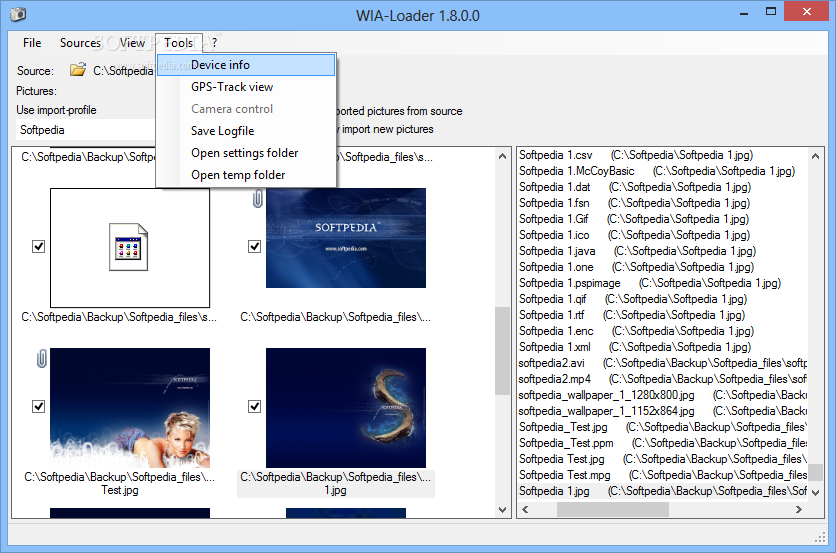Select the Softpedia_Test.ppm row
Image resolution: width=836 pixels, height=553 pixels.
pos(663,443)
